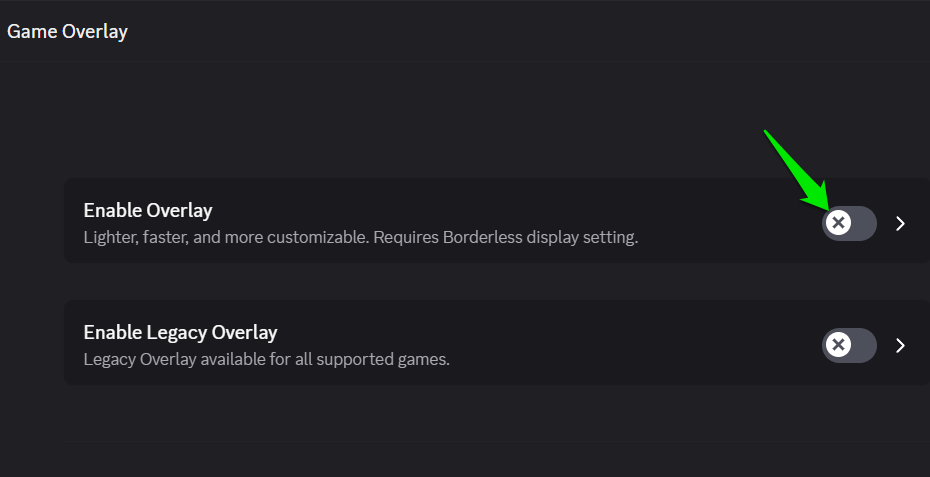Select the Enable Overlay title text
This screenshot has width=930, height=477.
click(x=147, y=210)
